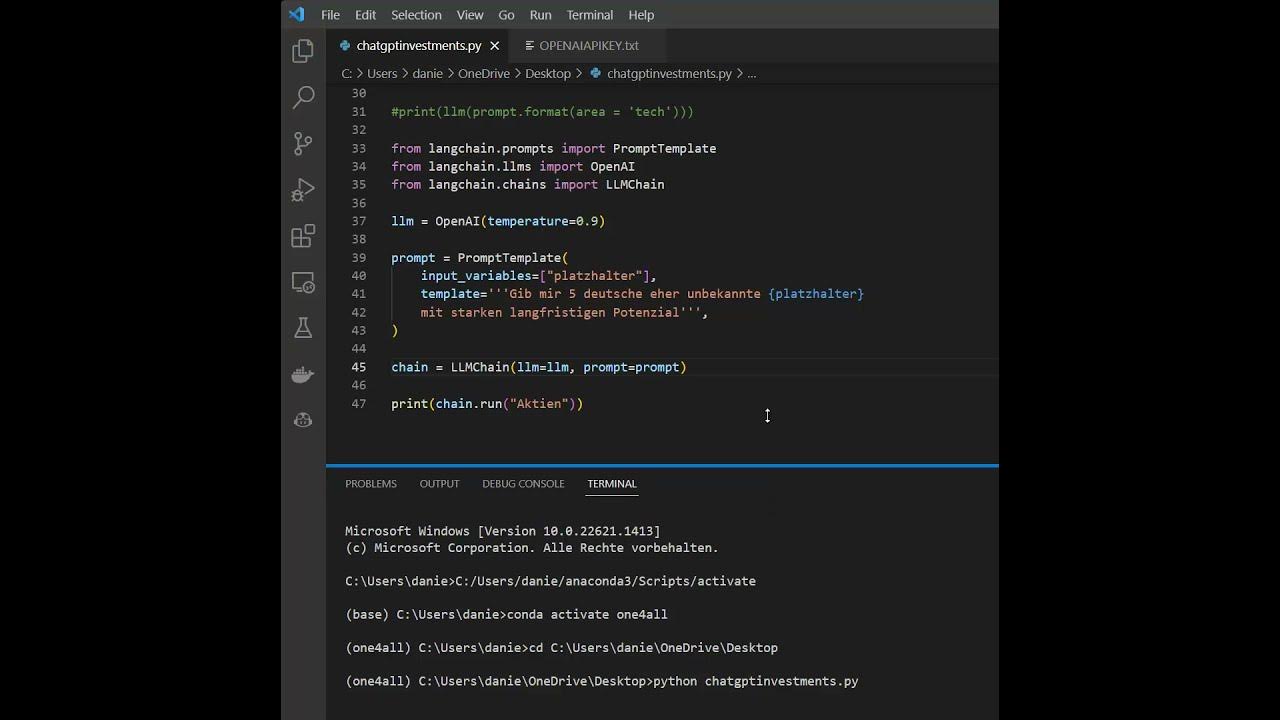Click the C: breadcrumb root

coord(347,74)
